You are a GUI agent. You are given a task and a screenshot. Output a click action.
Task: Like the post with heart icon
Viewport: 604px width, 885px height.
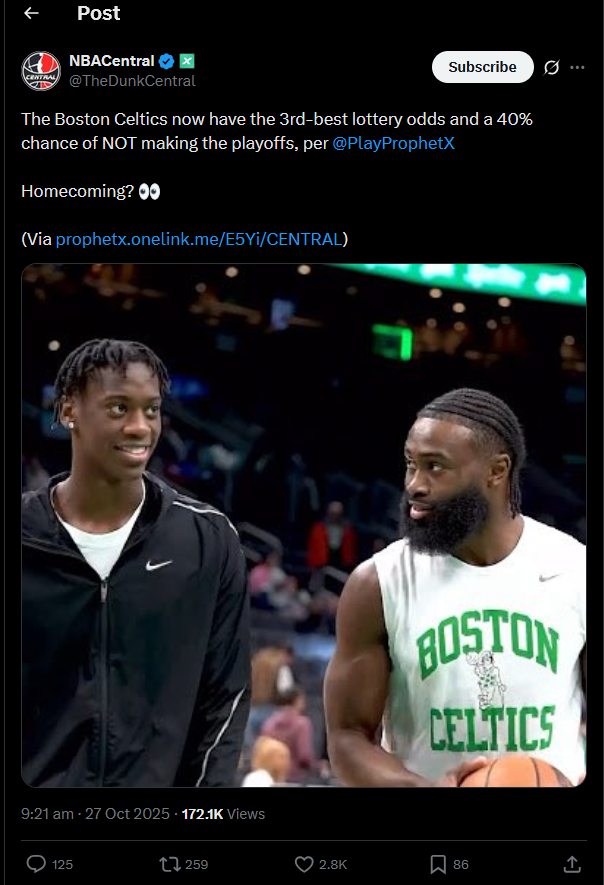tap(304, 864)
